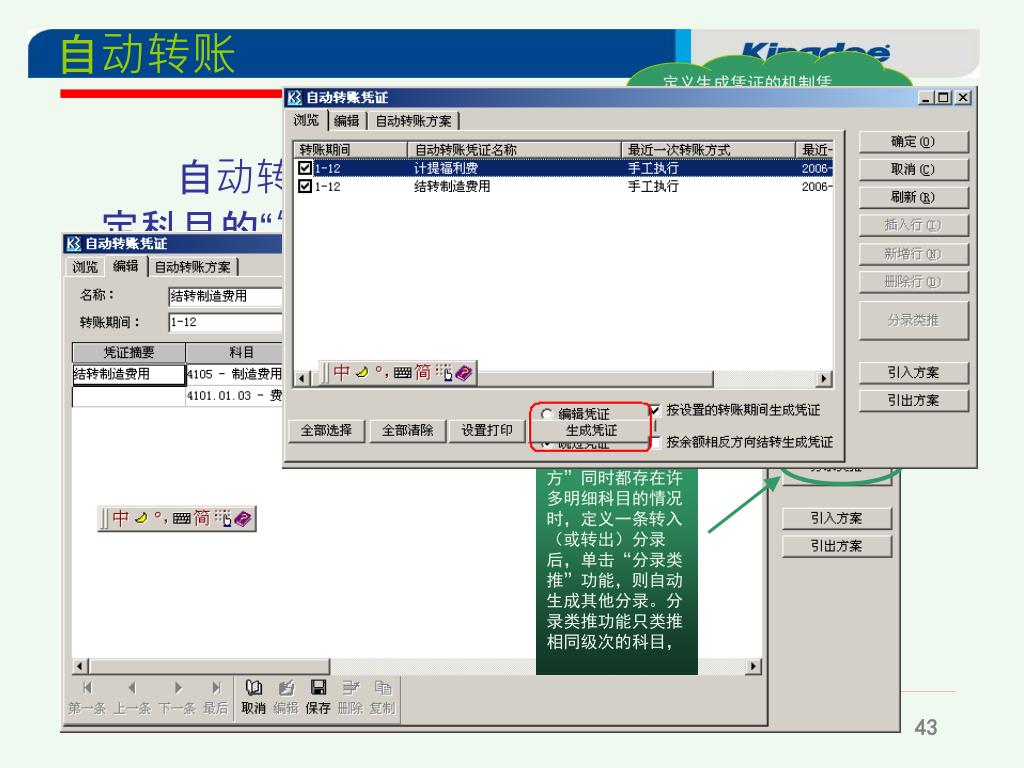Screen dimensions: 1024x768
Task: Click 简 simplified icon on back window IME bar
Action: 202,519
